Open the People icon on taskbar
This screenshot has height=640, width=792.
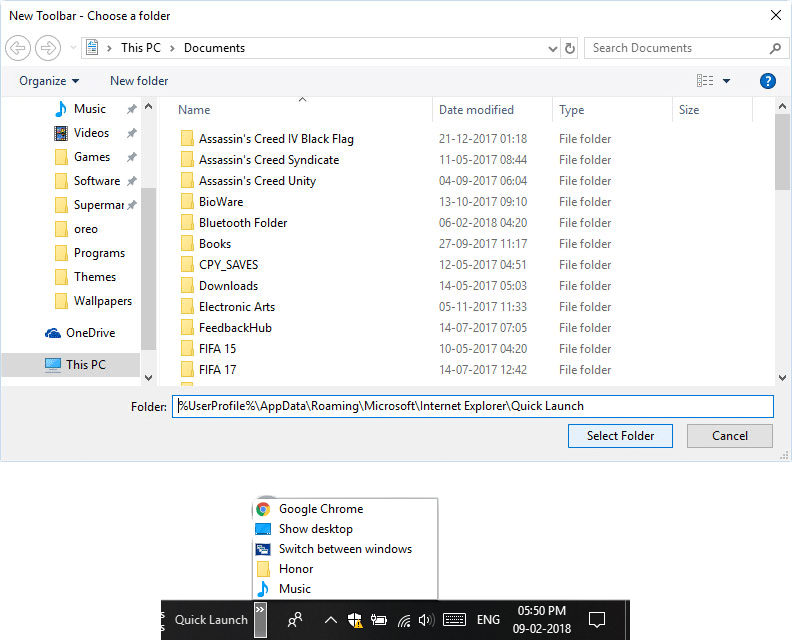click(x=294, y=619)
